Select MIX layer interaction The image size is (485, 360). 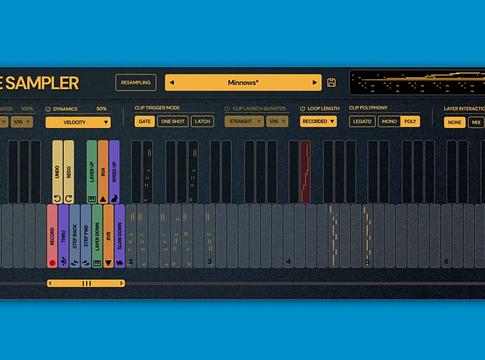pyautogui.click(x=476, y=122)
